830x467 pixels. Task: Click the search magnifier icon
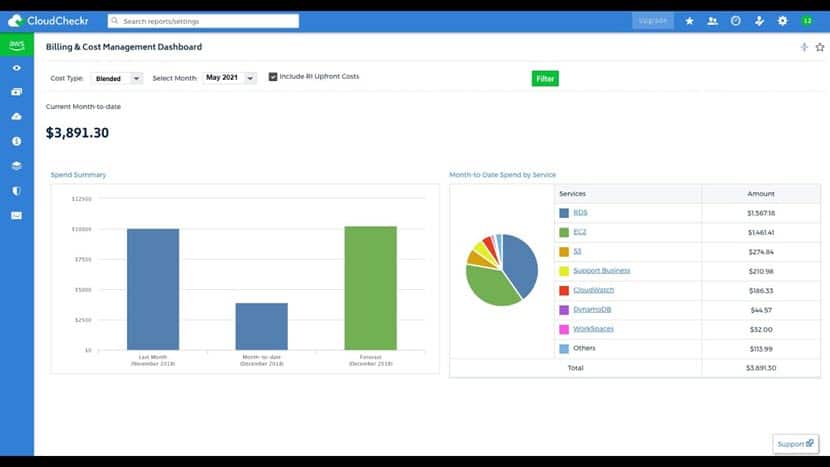[114, 21]
